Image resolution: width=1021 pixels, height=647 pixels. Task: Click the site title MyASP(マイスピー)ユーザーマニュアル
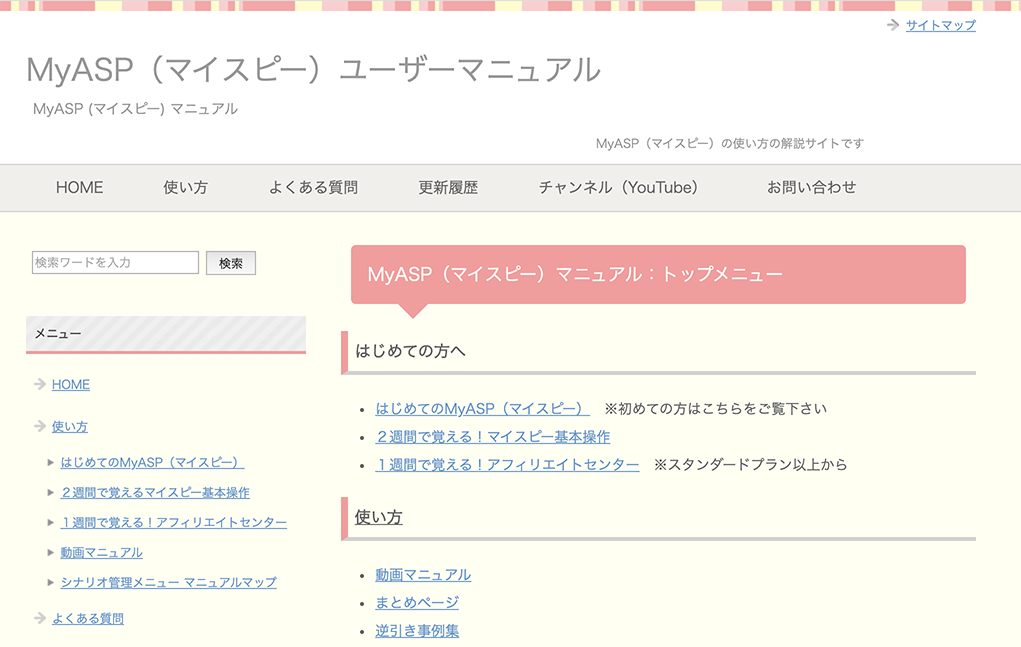[x=313, y=70]
